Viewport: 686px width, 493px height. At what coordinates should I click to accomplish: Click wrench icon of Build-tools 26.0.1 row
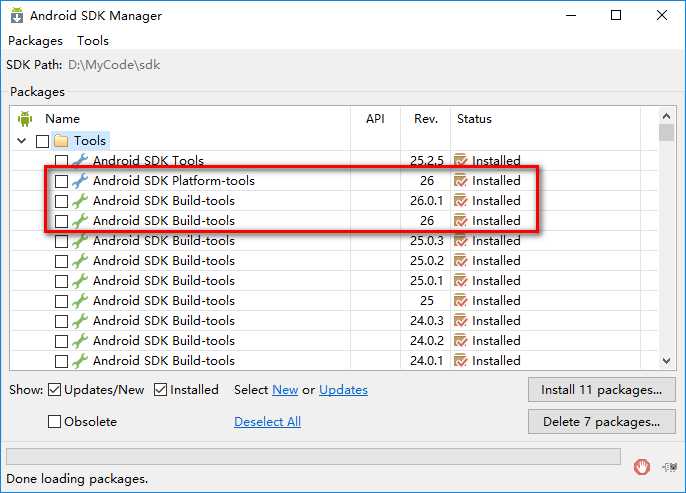(x=80, y=201)
